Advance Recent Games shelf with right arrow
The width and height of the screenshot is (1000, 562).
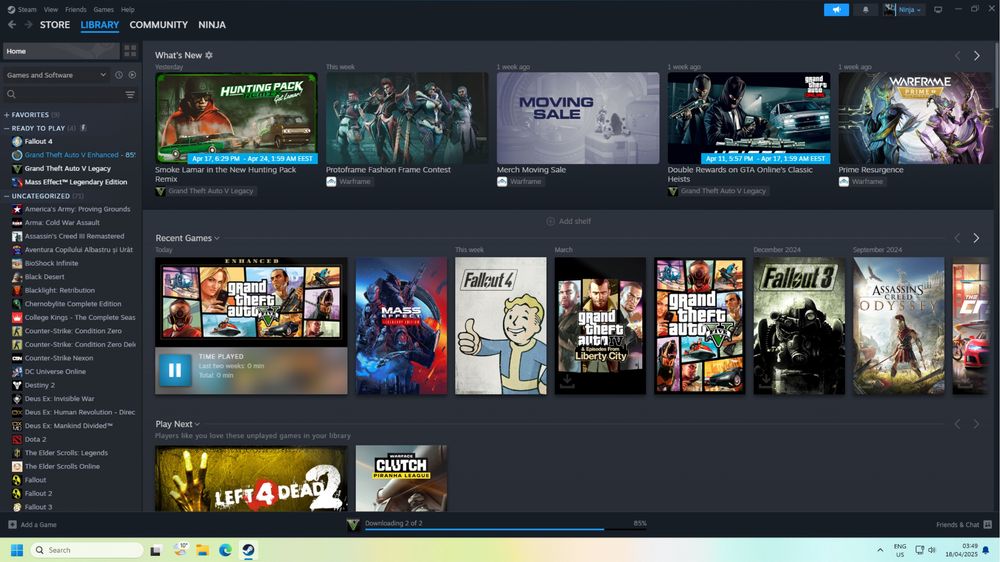(976, 238)
